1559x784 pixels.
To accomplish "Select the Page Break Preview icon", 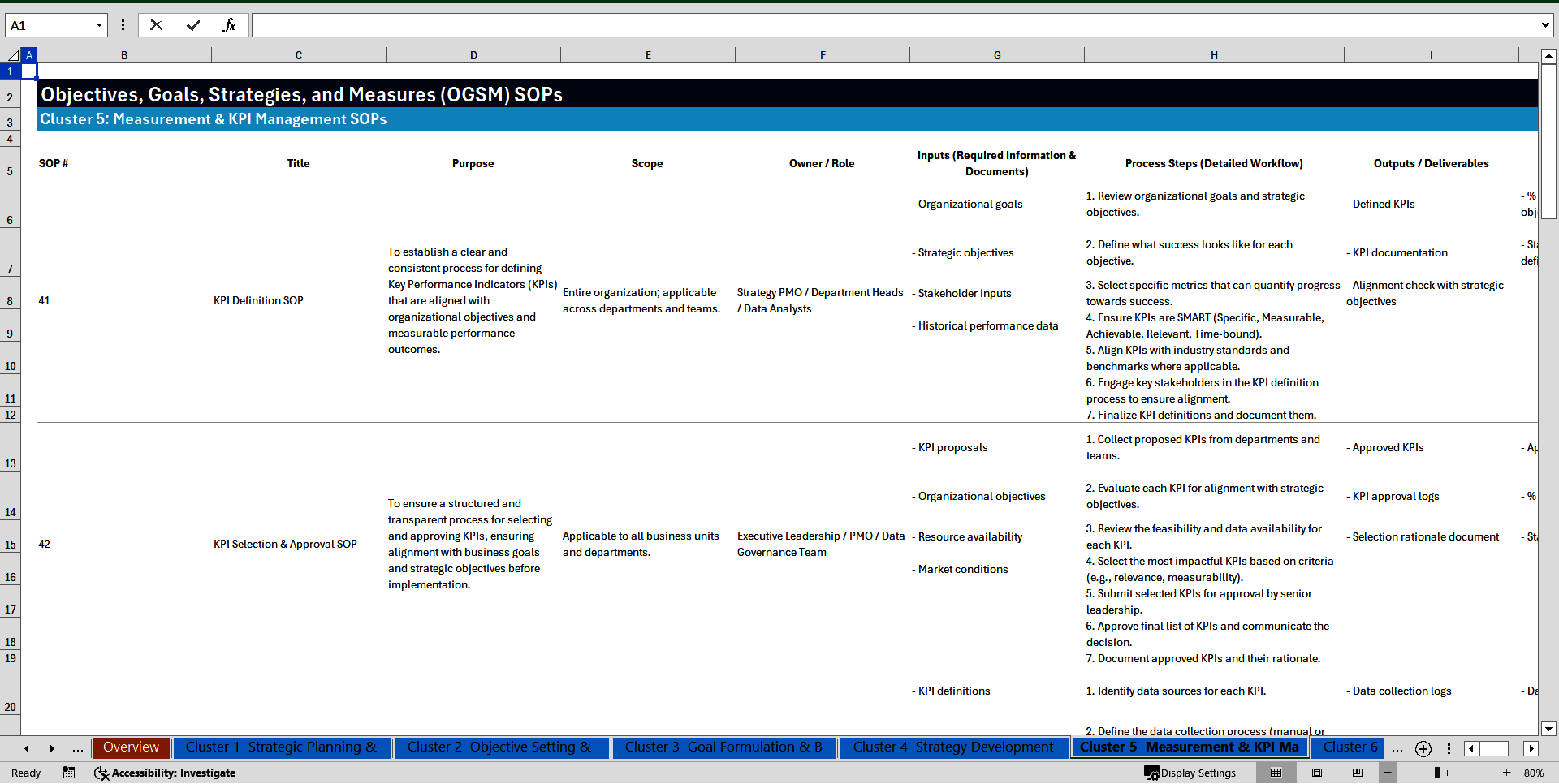I will point(1358,773).
